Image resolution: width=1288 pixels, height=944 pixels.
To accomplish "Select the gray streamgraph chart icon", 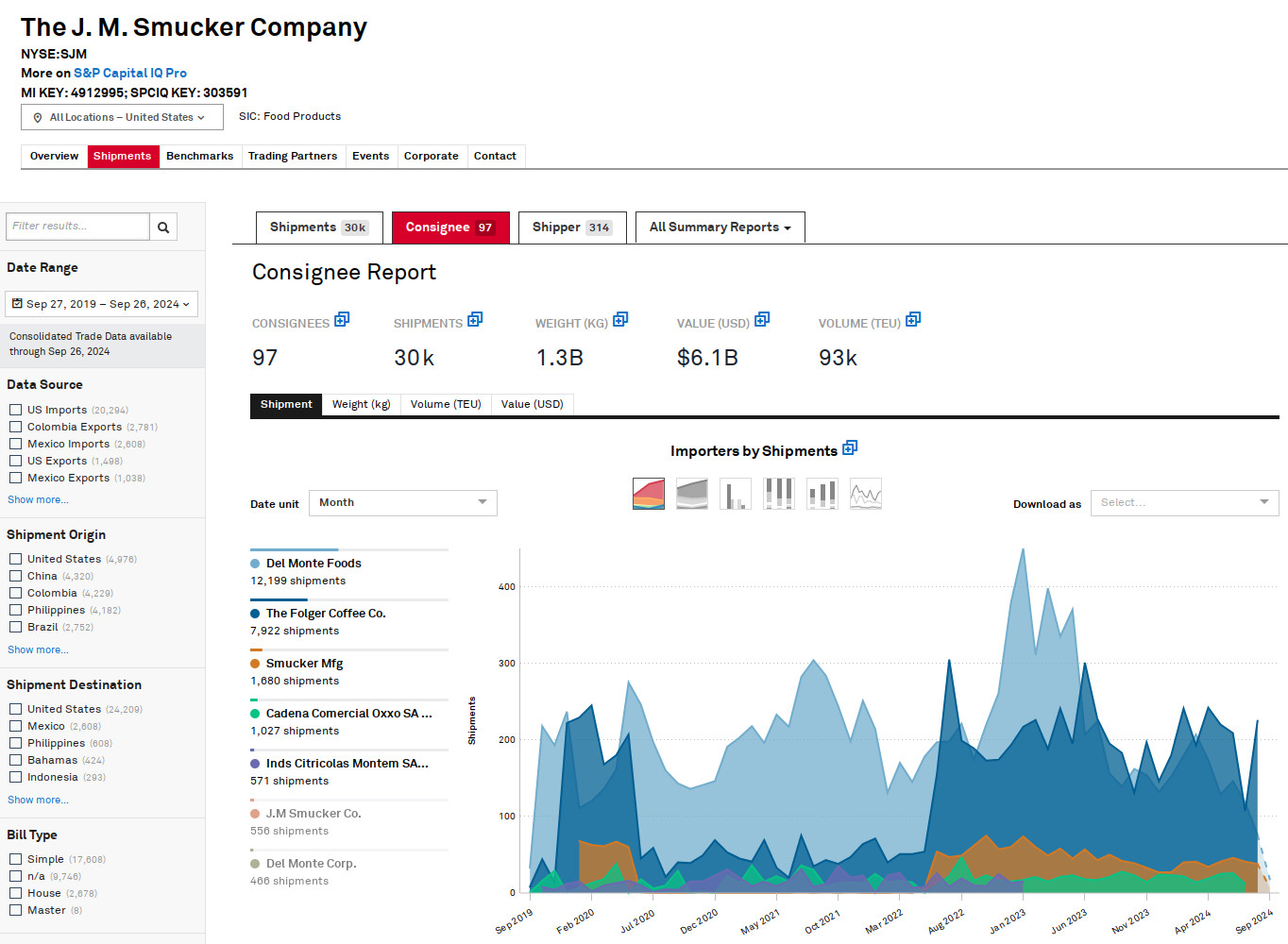I will point(691,493).
